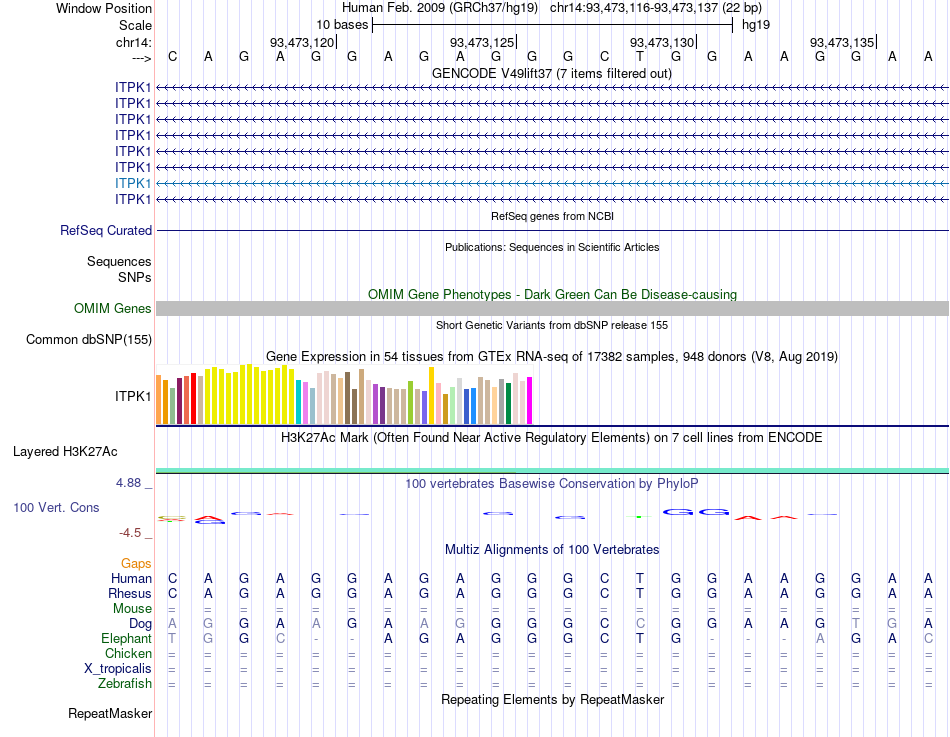Click the 'Sequences' side label
The height and width of the screenshot is (737, 950).
click(x=119, y=261)
